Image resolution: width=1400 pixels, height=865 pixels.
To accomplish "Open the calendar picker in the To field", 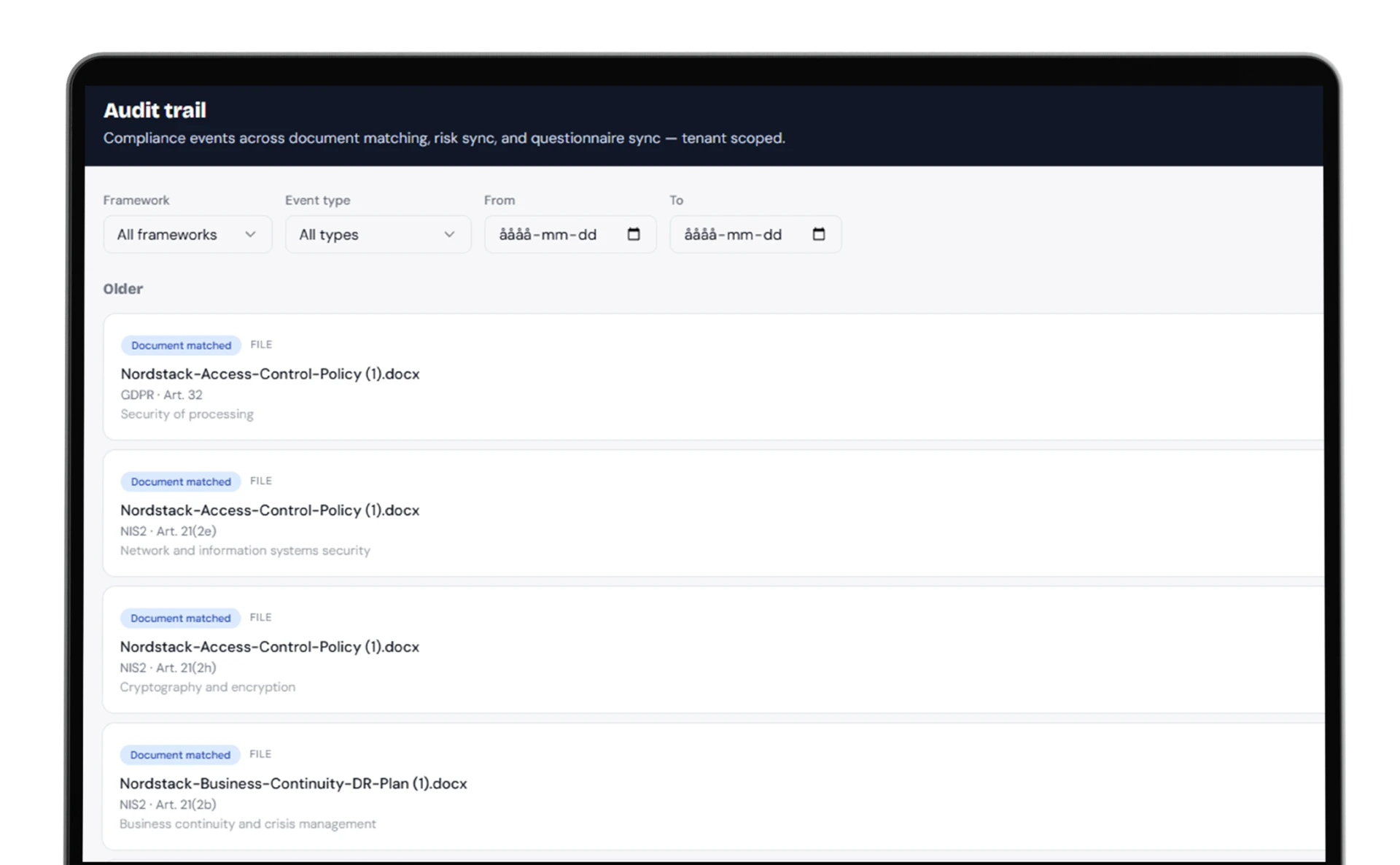I will click(x=819, y=234).
